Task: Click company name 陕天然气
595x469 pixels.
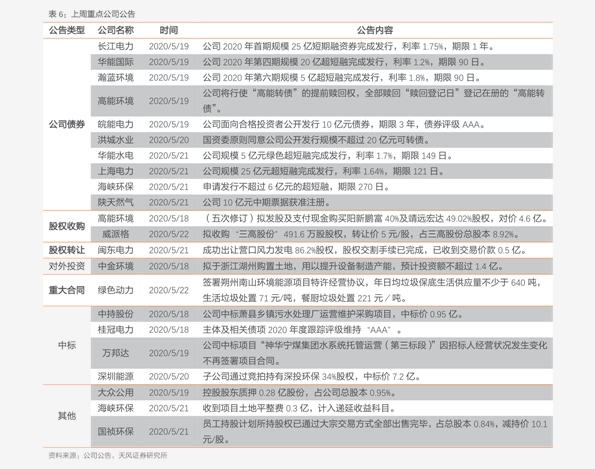Action: pos(116,202)
